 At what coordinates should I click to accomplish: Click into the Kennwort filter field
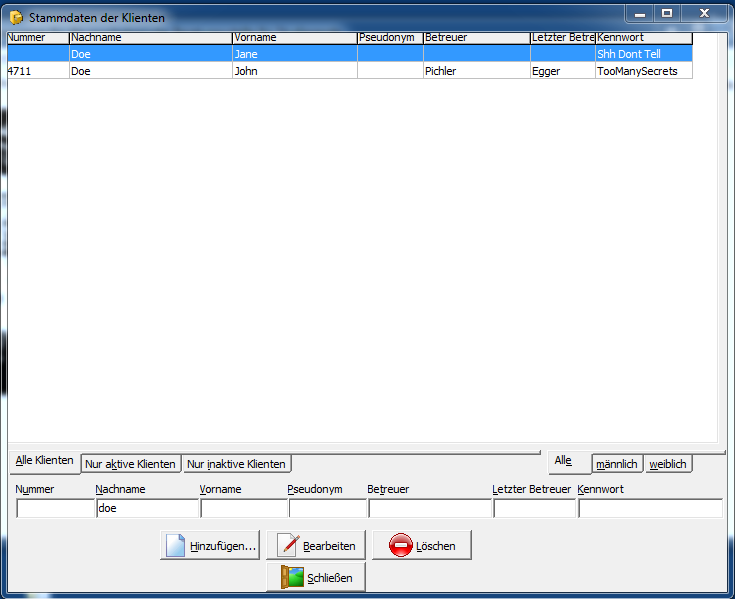[650, 508]
